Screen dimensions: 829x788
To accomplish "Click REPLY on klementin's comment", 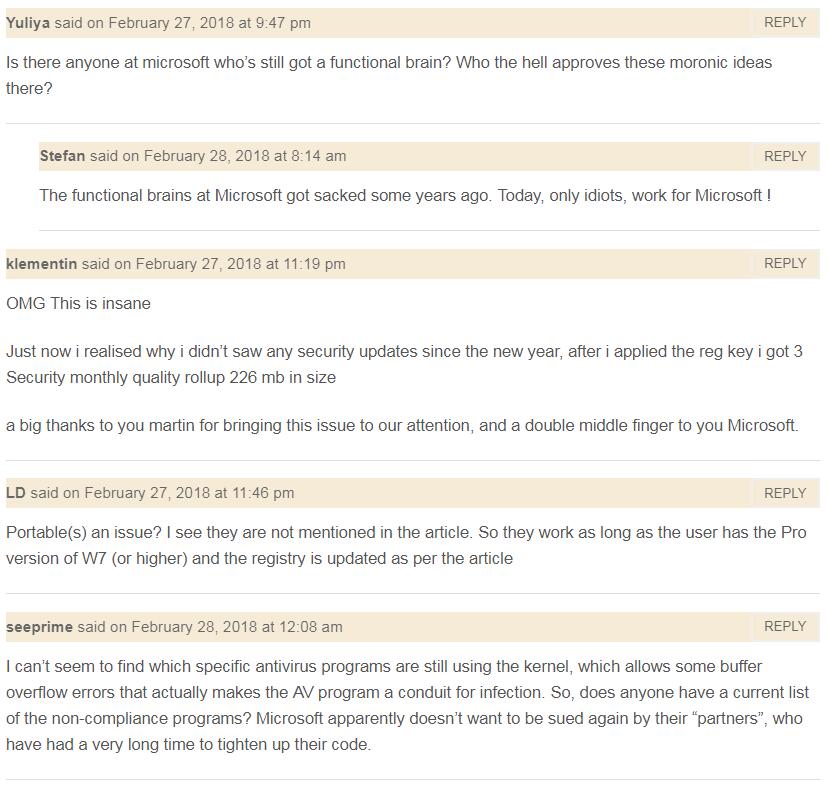I will 784,263.
